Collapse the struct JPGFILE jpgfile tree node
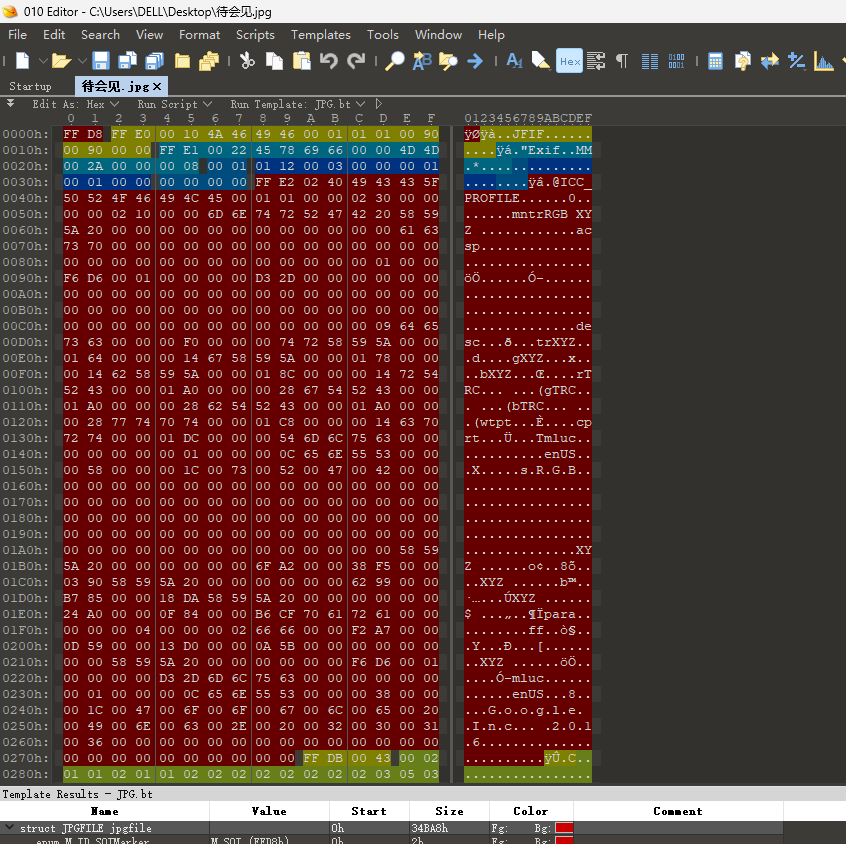This screenshot has height=844, width=846. tap(9, 827)
